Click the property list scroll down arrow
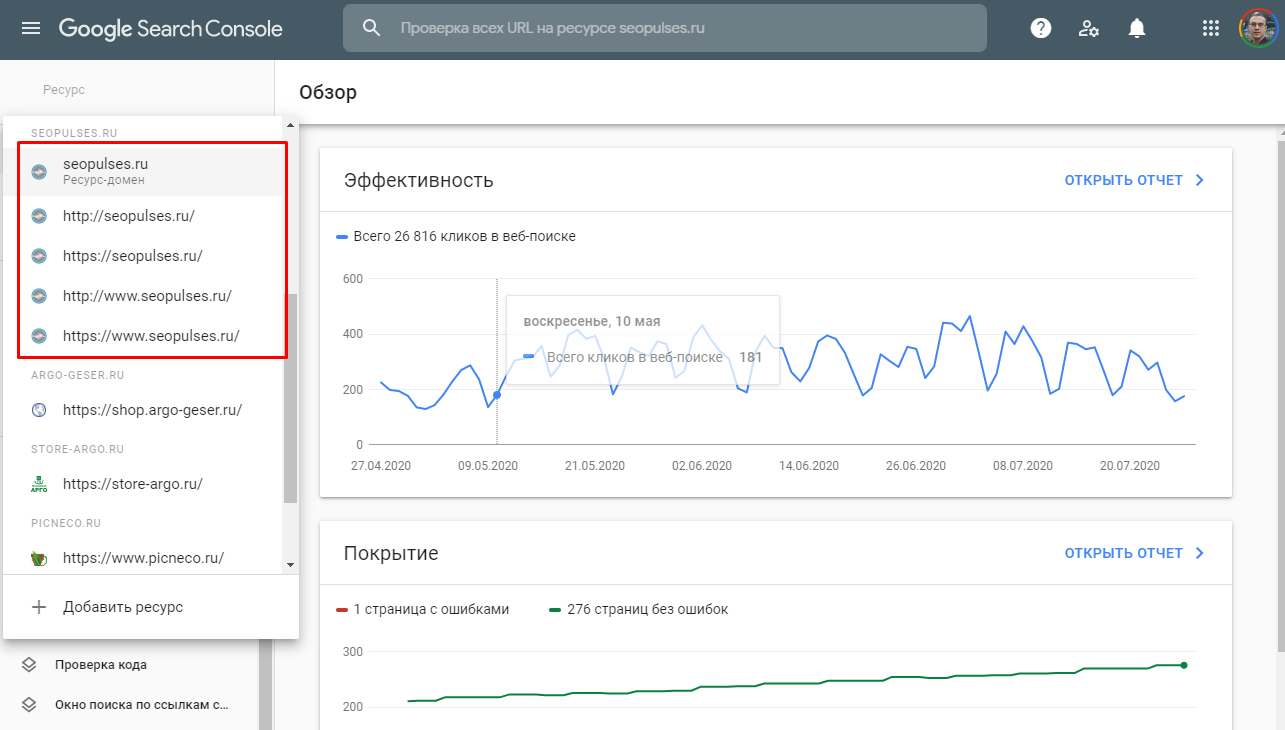The image size is (1285, 730). pyautogui.click(x=291, y=564)
